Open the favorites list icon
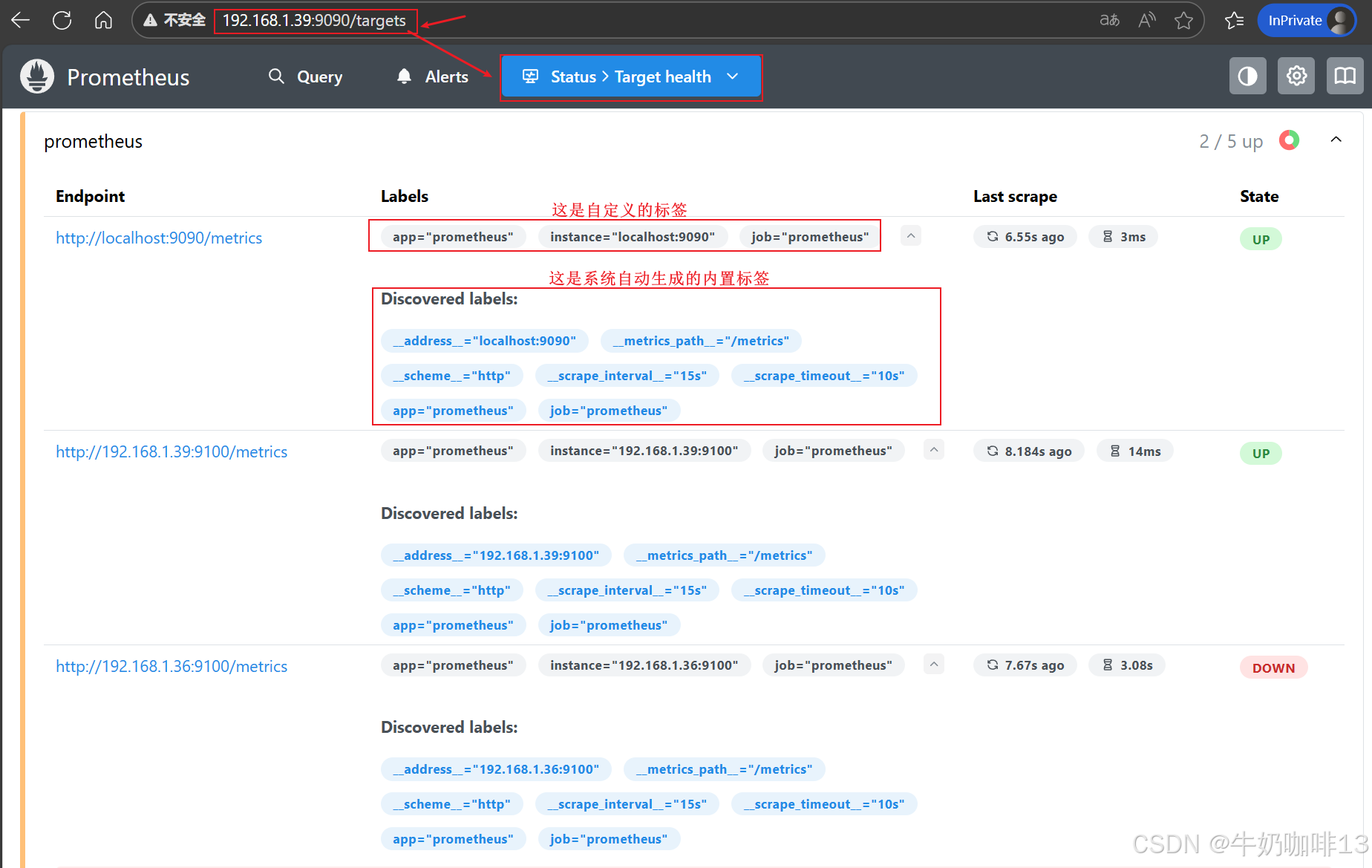 (x=1234, y=20)
